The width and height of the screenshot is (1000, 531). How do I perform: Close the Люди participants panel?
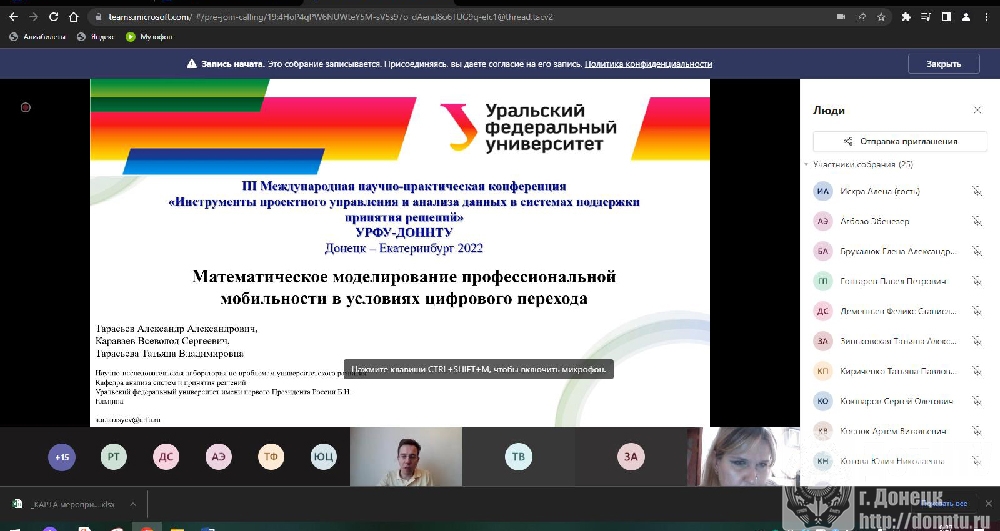977,110
